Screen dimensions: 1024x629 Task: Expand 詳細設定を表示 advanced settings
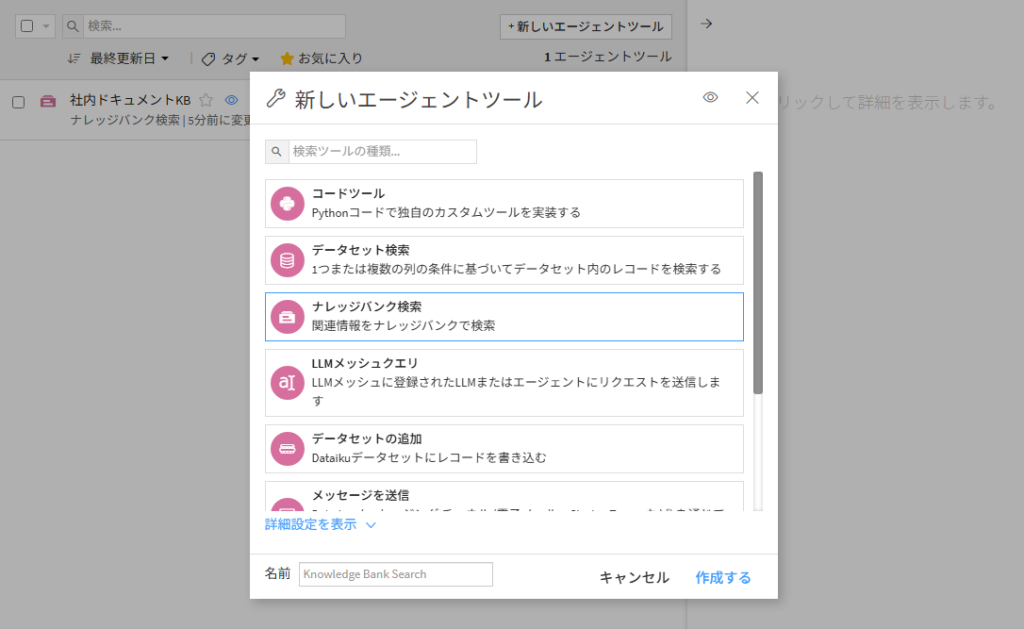click(320, 524)
